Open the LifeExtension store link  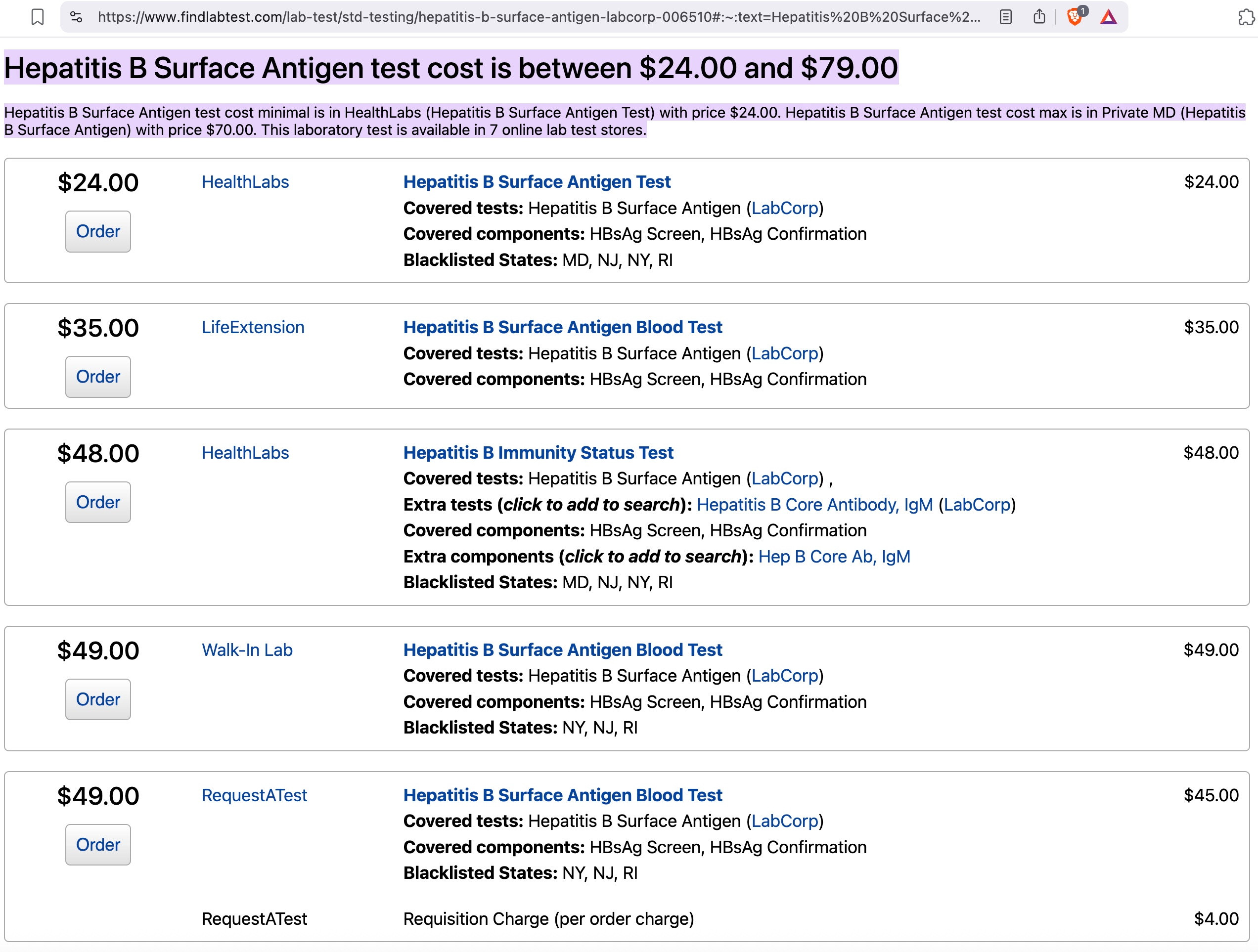(x=253, y=327)
